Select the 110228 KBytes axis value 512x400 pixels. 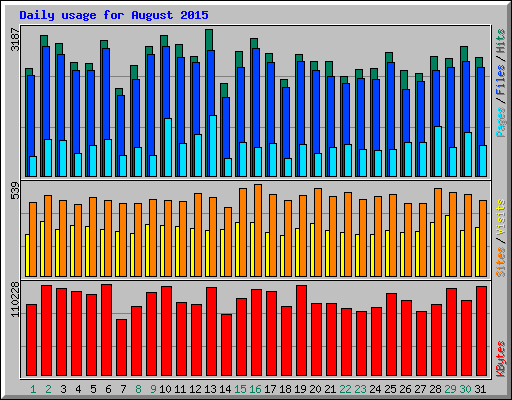[x=15, y=299]
